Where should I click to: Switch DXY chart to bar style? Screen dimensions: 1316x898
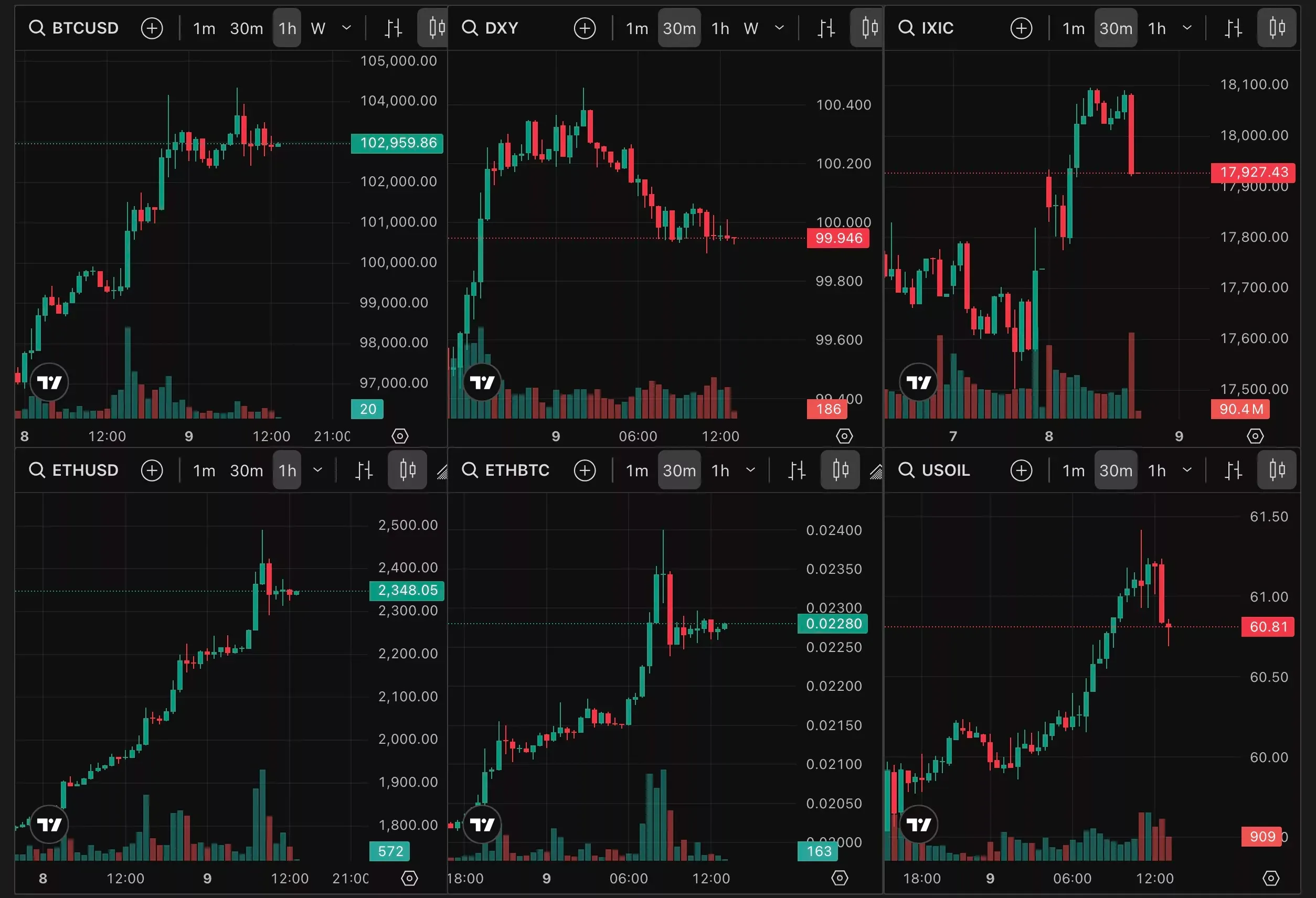click(826, 28)
